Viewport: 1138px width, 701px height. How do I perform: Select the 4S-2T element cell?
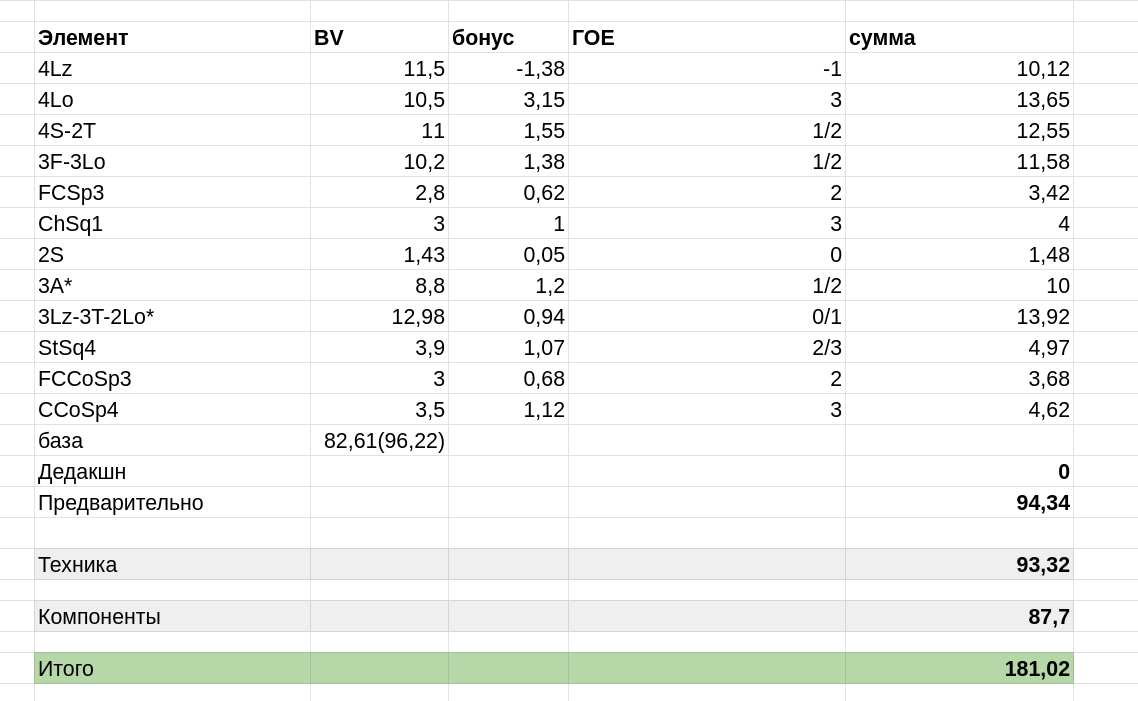click(x=172, y=131)
